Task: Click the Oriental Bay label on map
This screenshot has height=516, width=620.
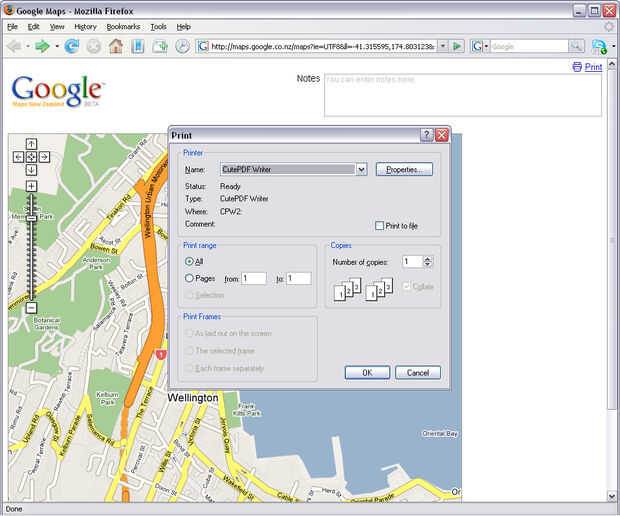Action: [440, 433]
